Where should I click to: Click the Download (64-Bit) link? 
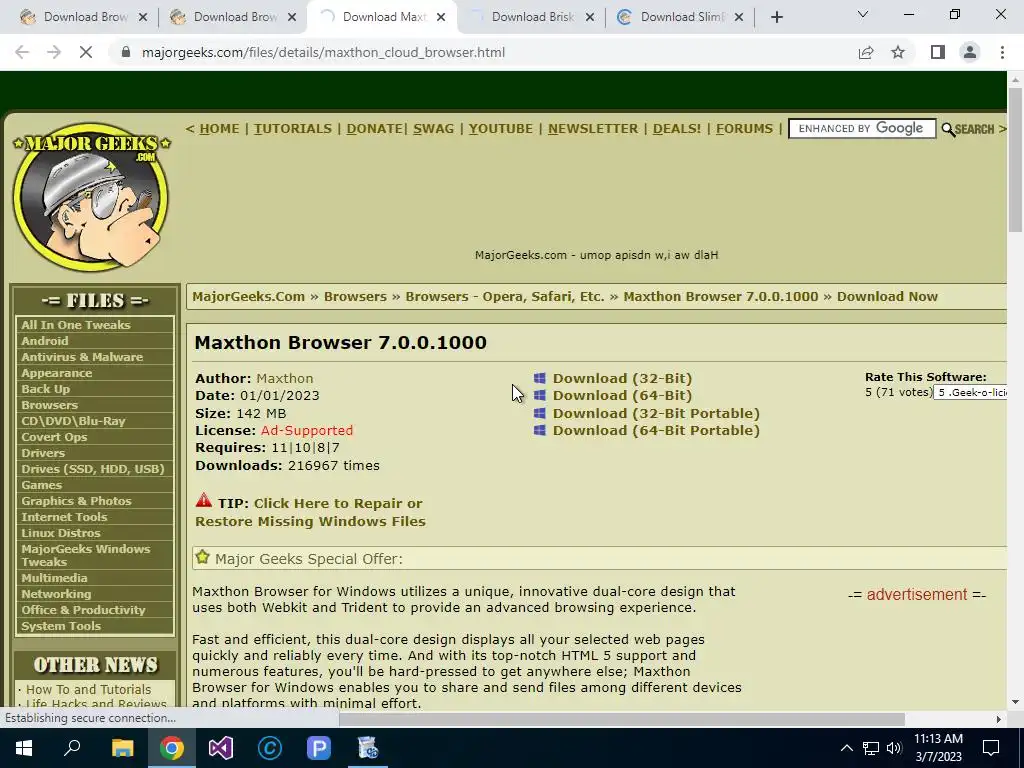pyautogui.click(x=622, y=395)
